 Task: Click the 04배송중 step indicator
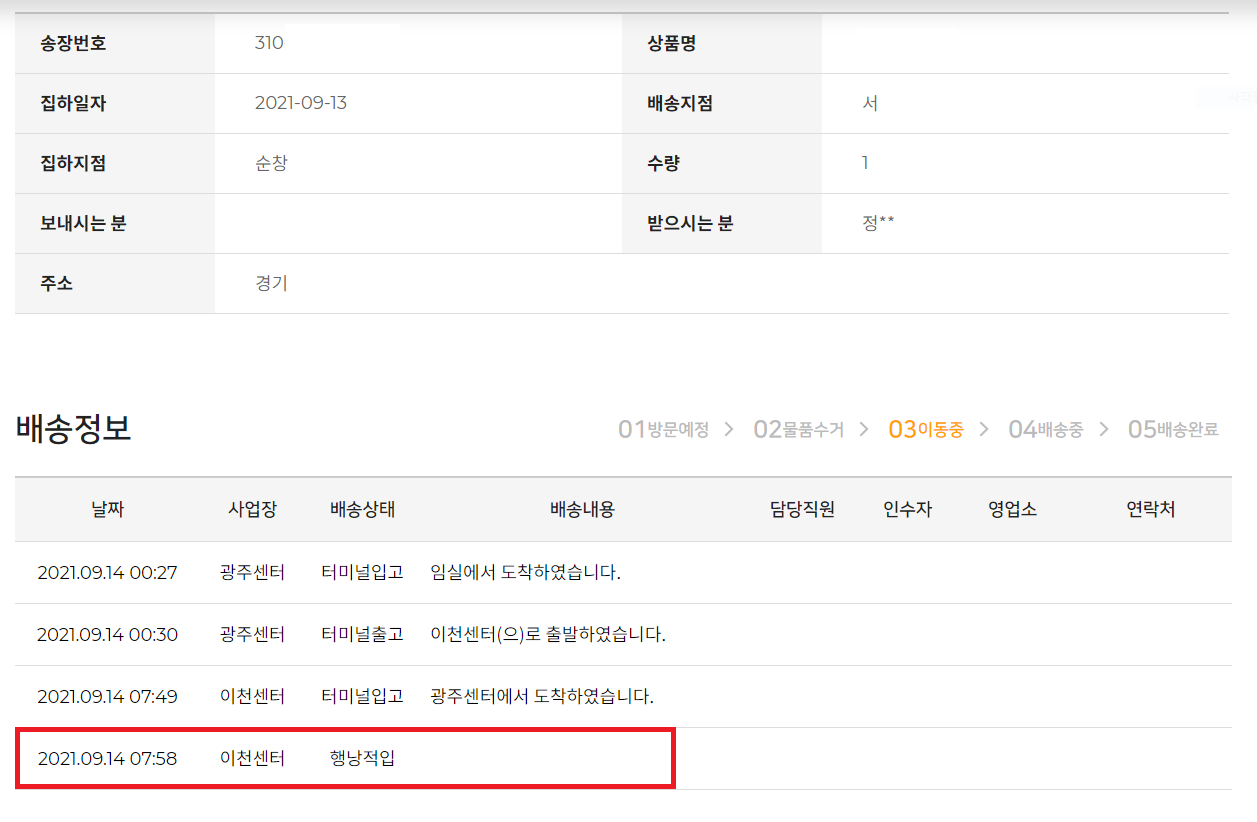click(x=1046, y=430)
